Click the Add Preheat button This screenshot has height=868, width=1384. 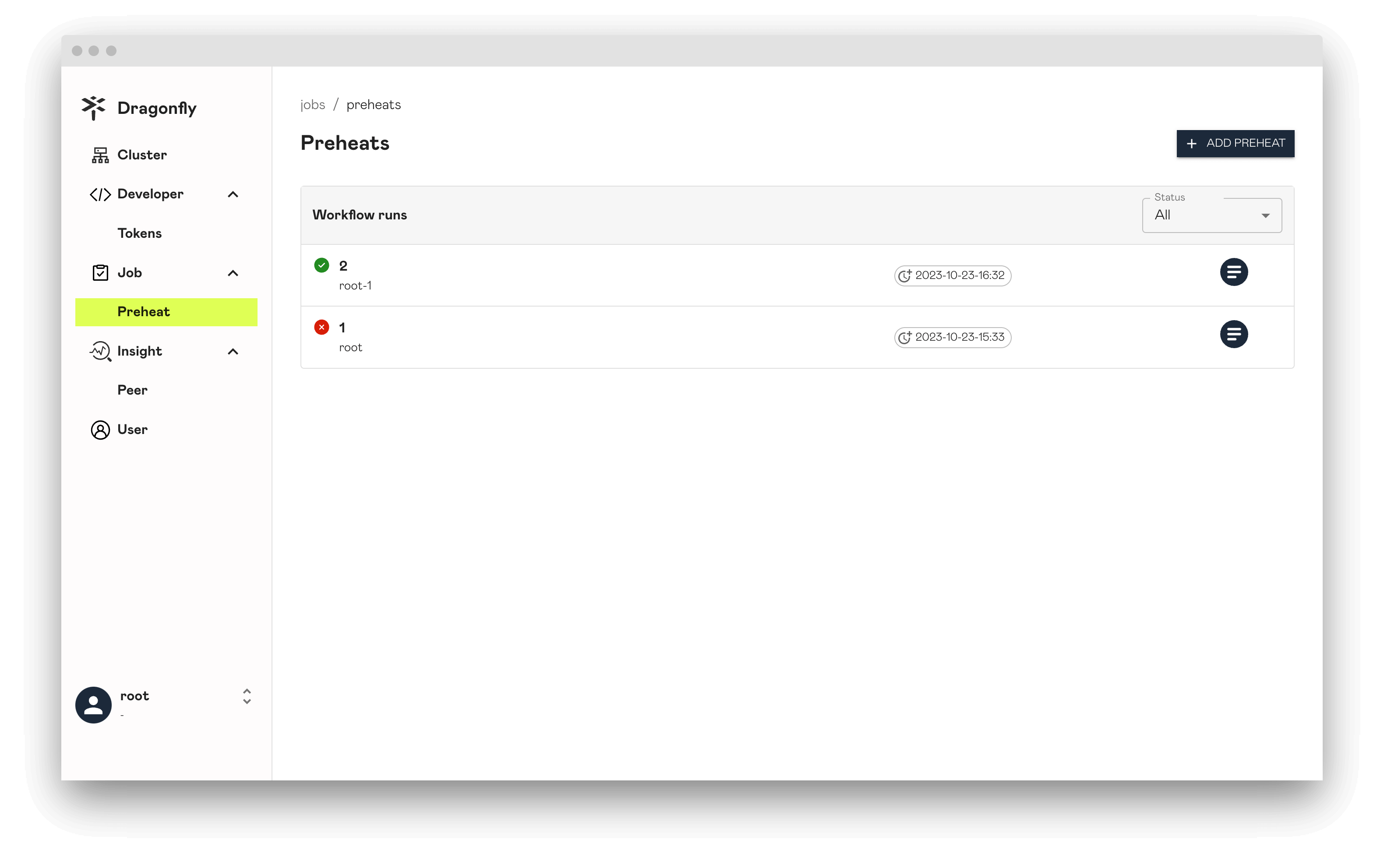[x=1236, y=144]
